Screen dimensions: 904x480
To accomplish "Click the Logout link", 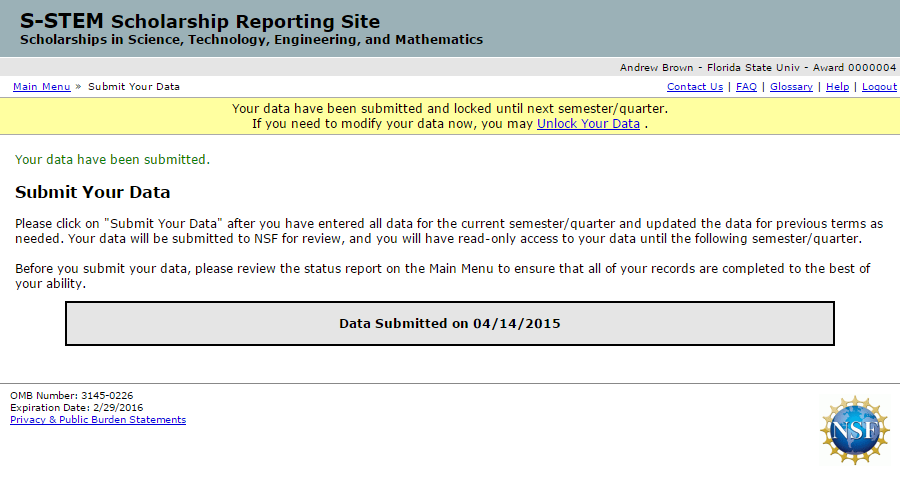I will pyautogui.click(x=879, y=86).
